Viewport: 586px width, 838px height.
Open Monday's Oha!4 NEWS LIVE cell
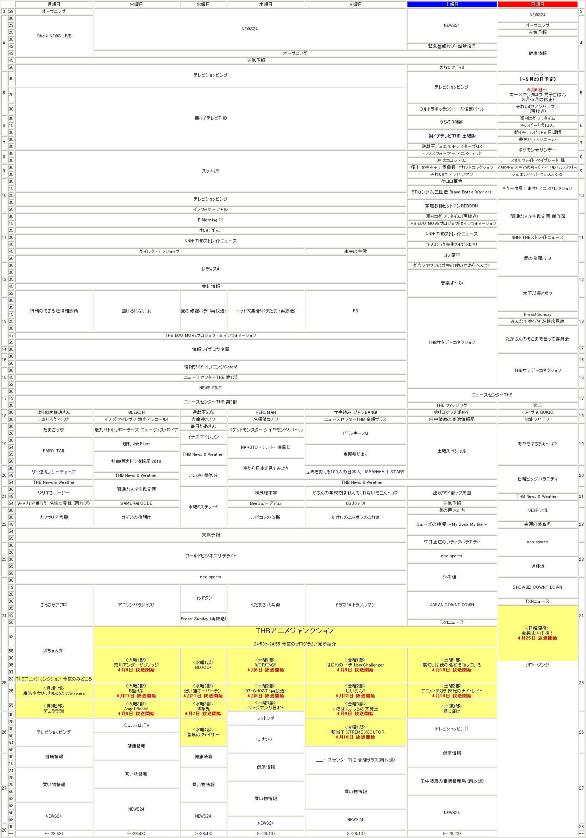tap(54, 36)
